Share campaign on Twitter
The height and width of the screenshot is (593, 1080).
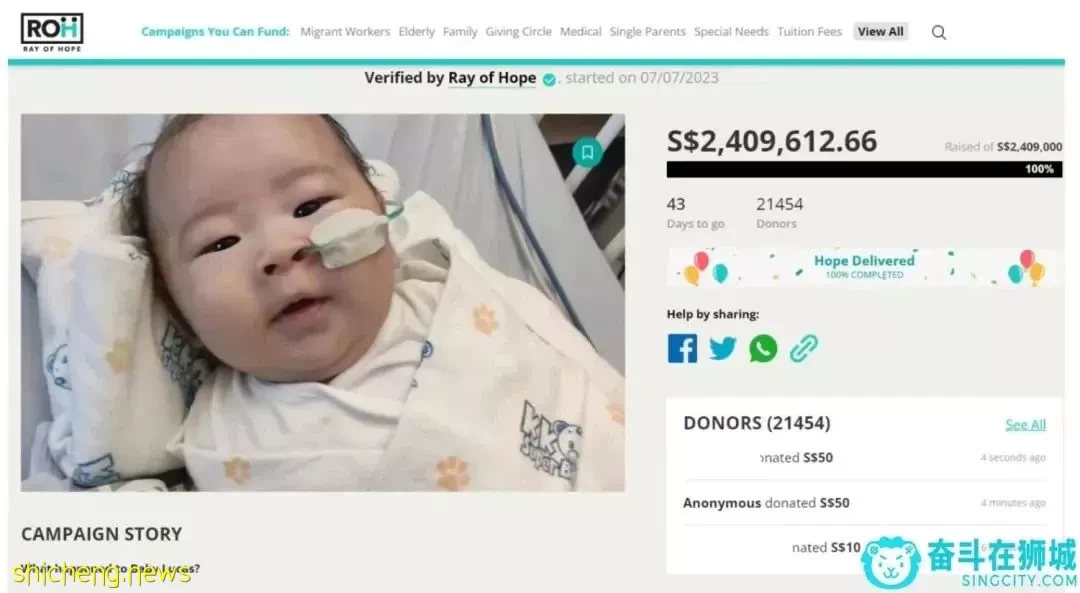(723, 348)
